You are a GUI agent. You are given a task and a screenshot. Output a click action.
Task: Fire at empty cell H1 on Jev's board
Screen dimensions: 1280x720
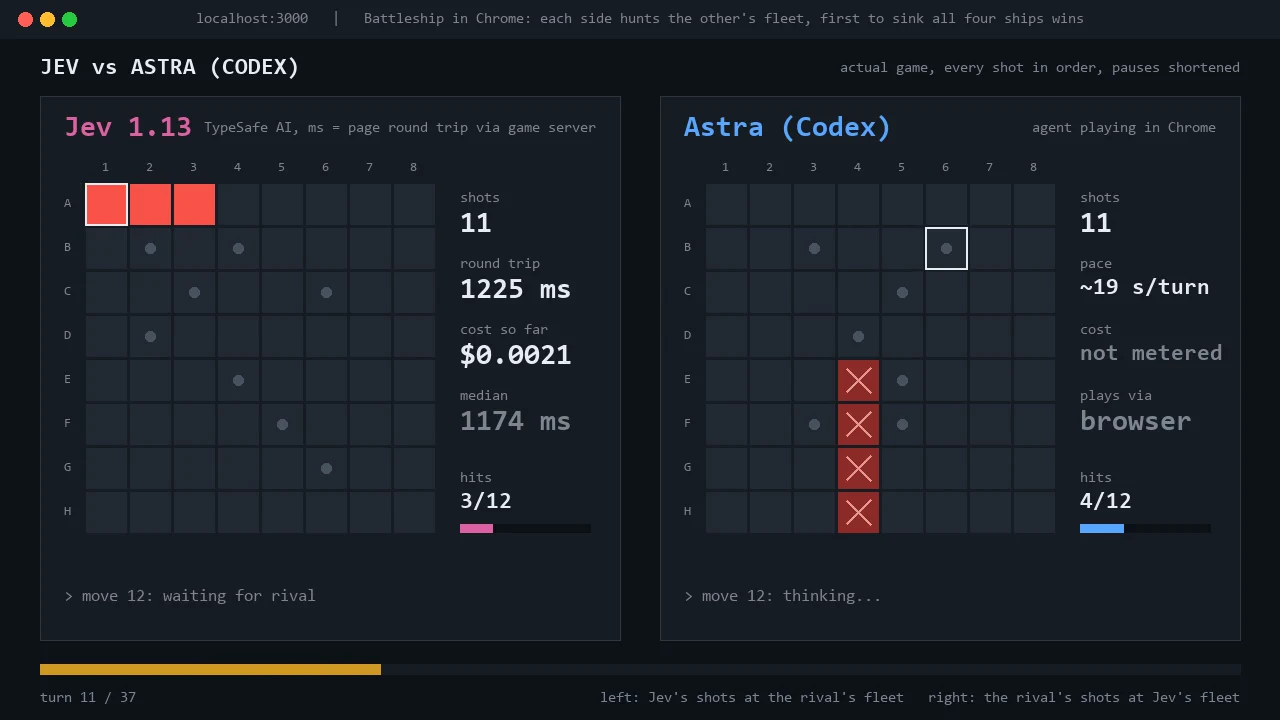click(x=106, y=512)
